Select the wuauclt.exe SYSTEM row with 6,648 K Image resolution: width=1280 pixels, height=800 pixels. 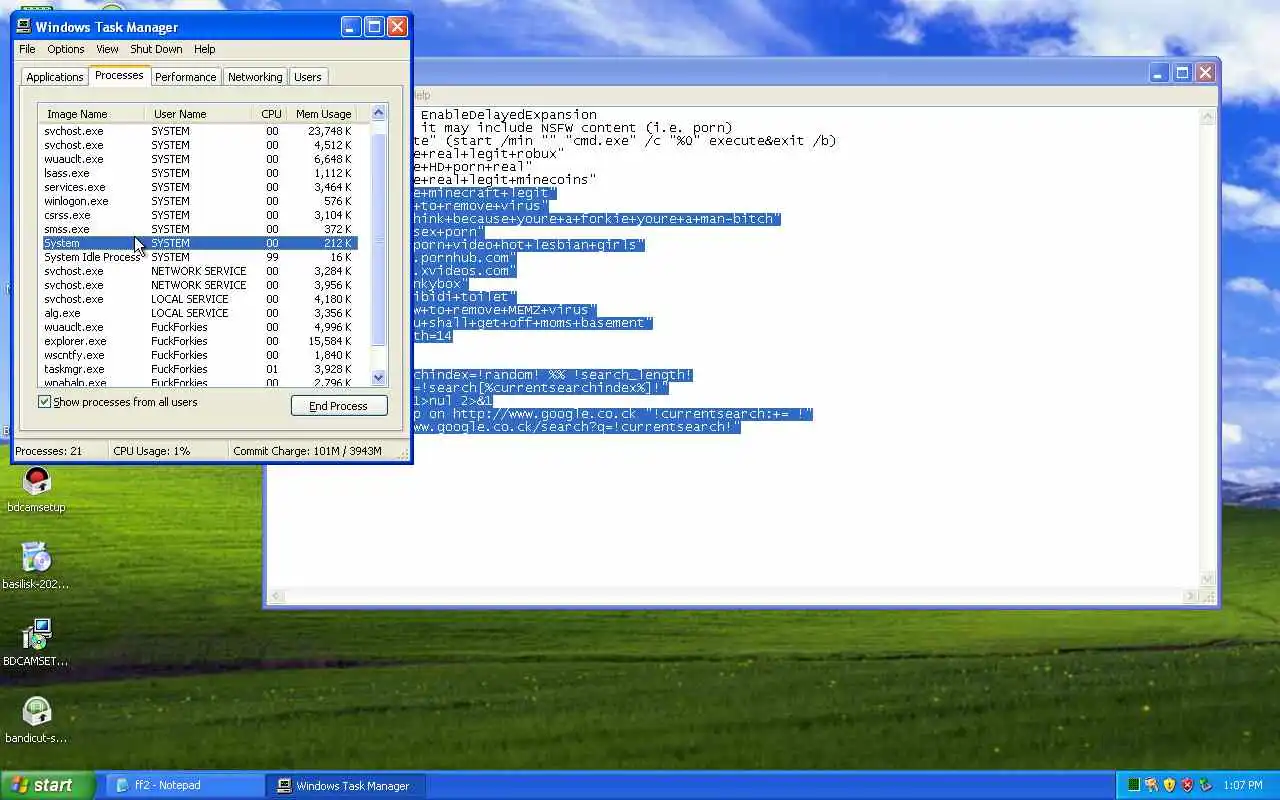click(x=198, y=159)
